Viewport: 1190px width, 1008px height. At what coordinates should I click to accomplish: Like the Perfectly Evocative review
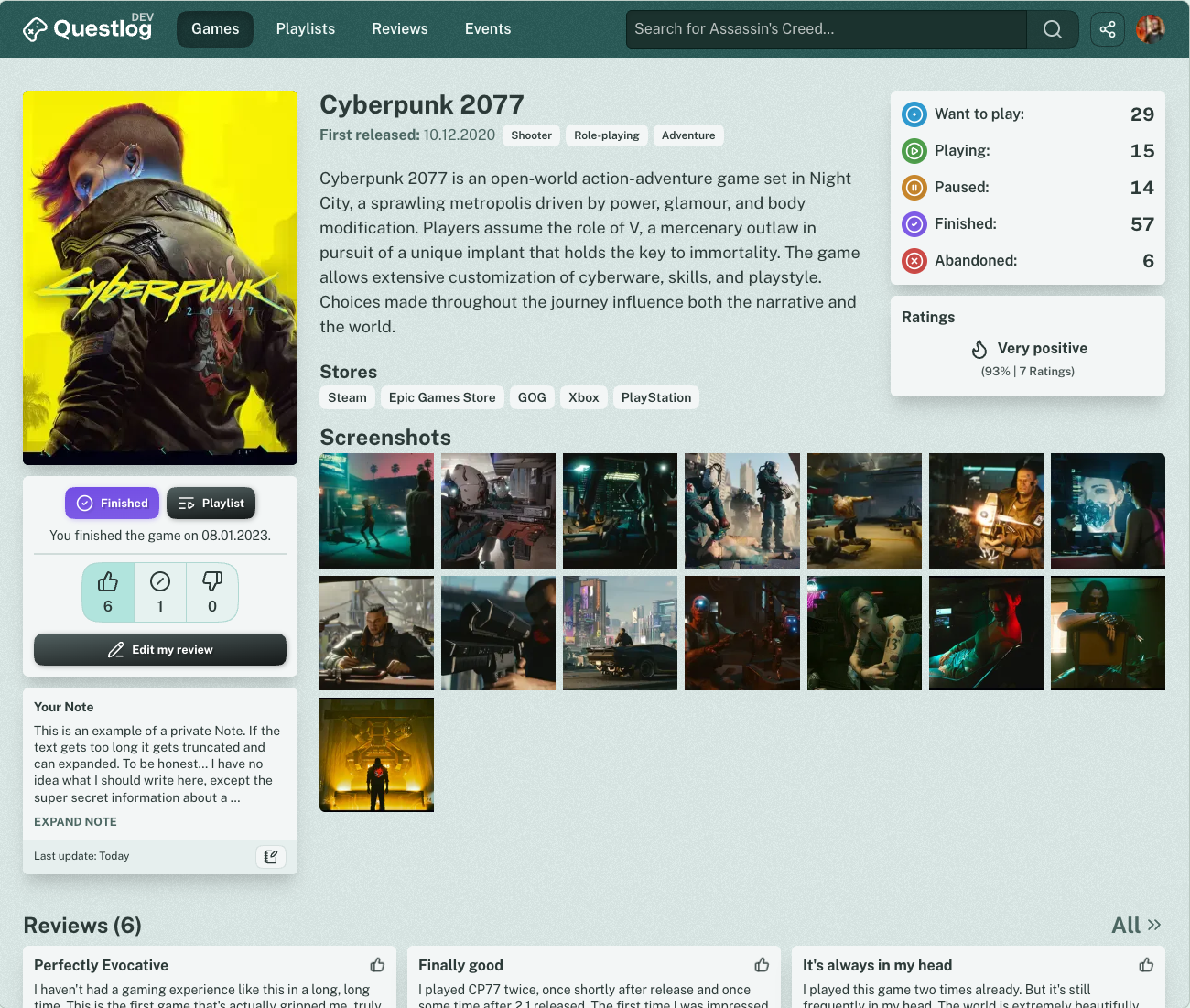coord(377,965)
